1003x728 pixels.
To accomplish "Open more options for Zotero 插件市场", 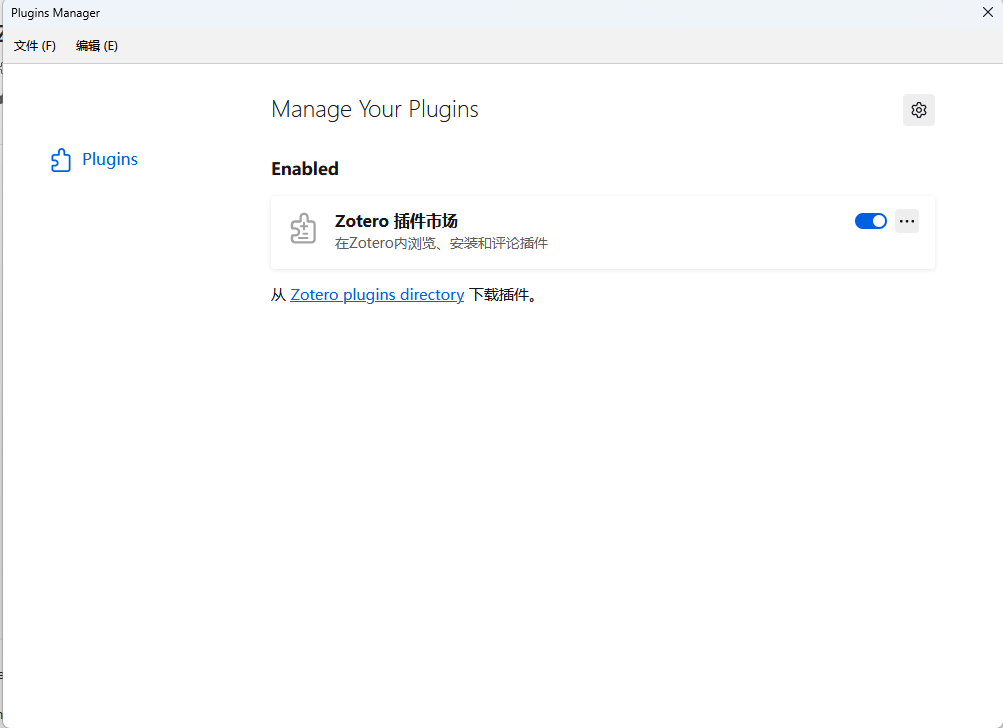I will pos(906,221).
